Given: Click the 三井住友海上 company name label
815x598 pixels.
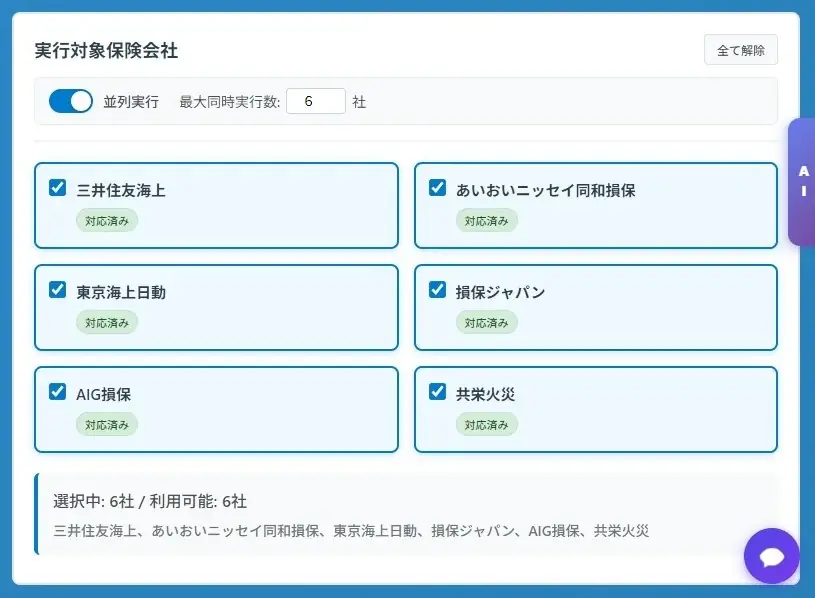Looking at the screenshot, I should pyautogui.click(x=121, y=190).
